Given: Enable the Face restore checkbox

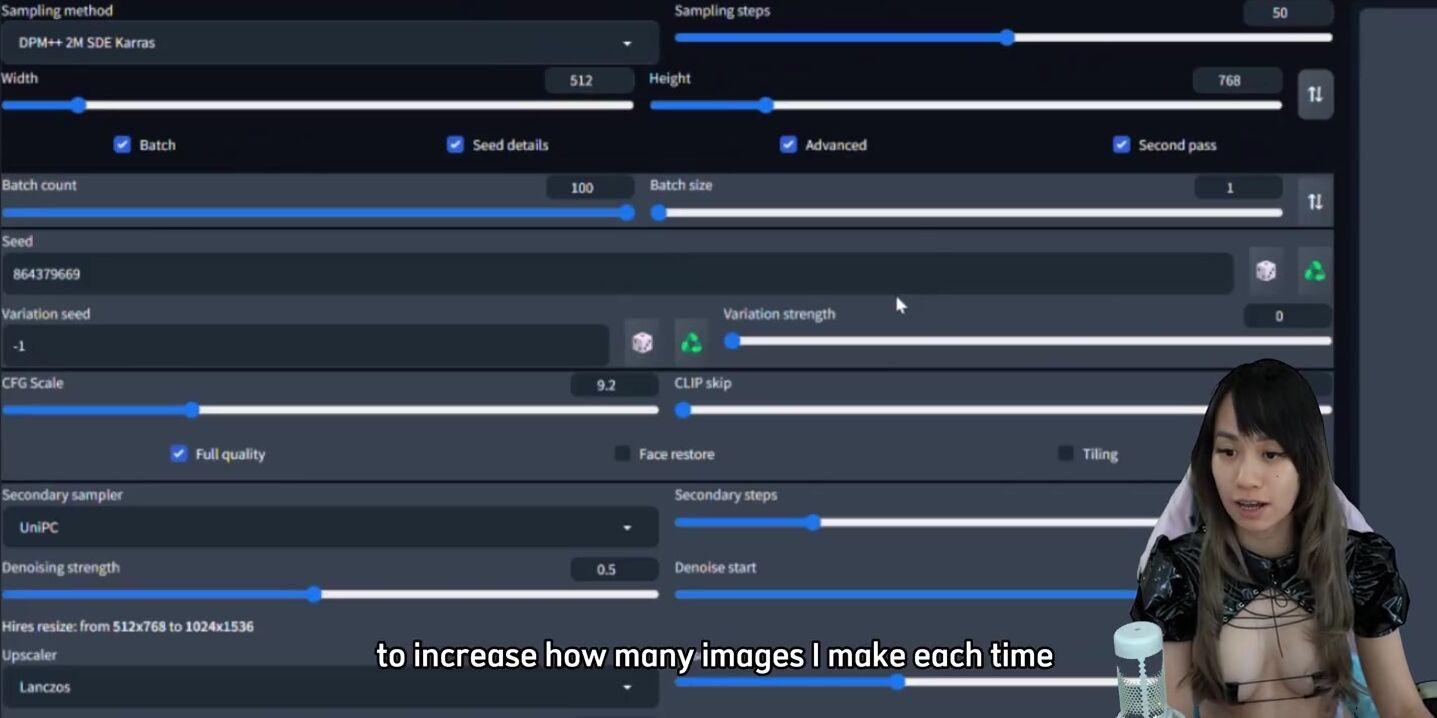Looking at the screenshot, I should coord(622,454).
